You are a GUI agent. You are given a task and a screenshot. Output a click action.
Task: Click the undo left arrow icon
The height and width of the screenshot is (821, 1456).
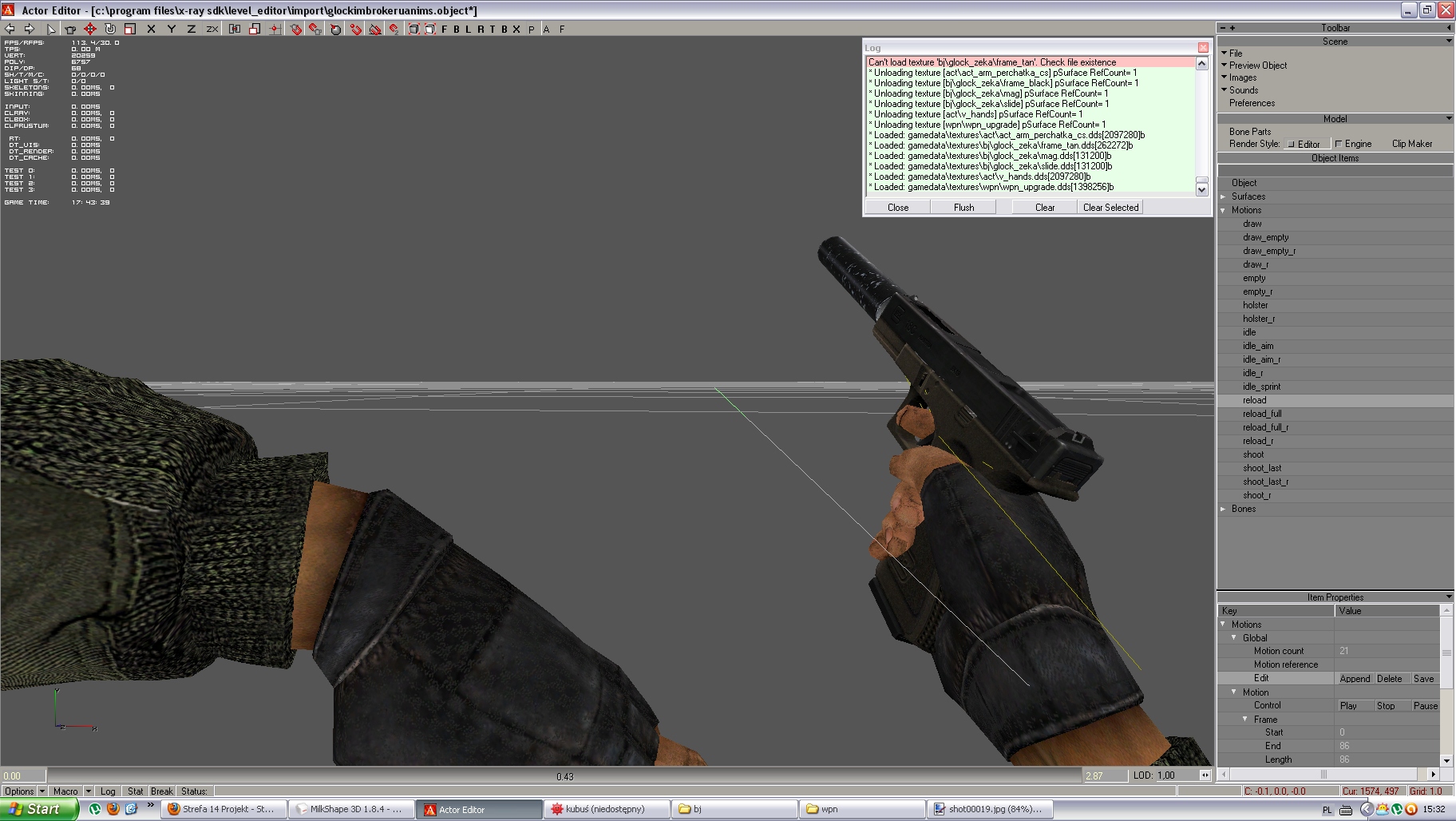point(10,29)
